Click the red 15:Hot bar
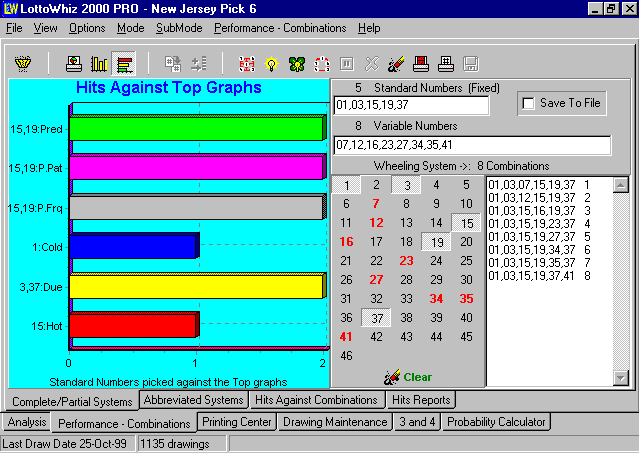 [x=134, y=325]
